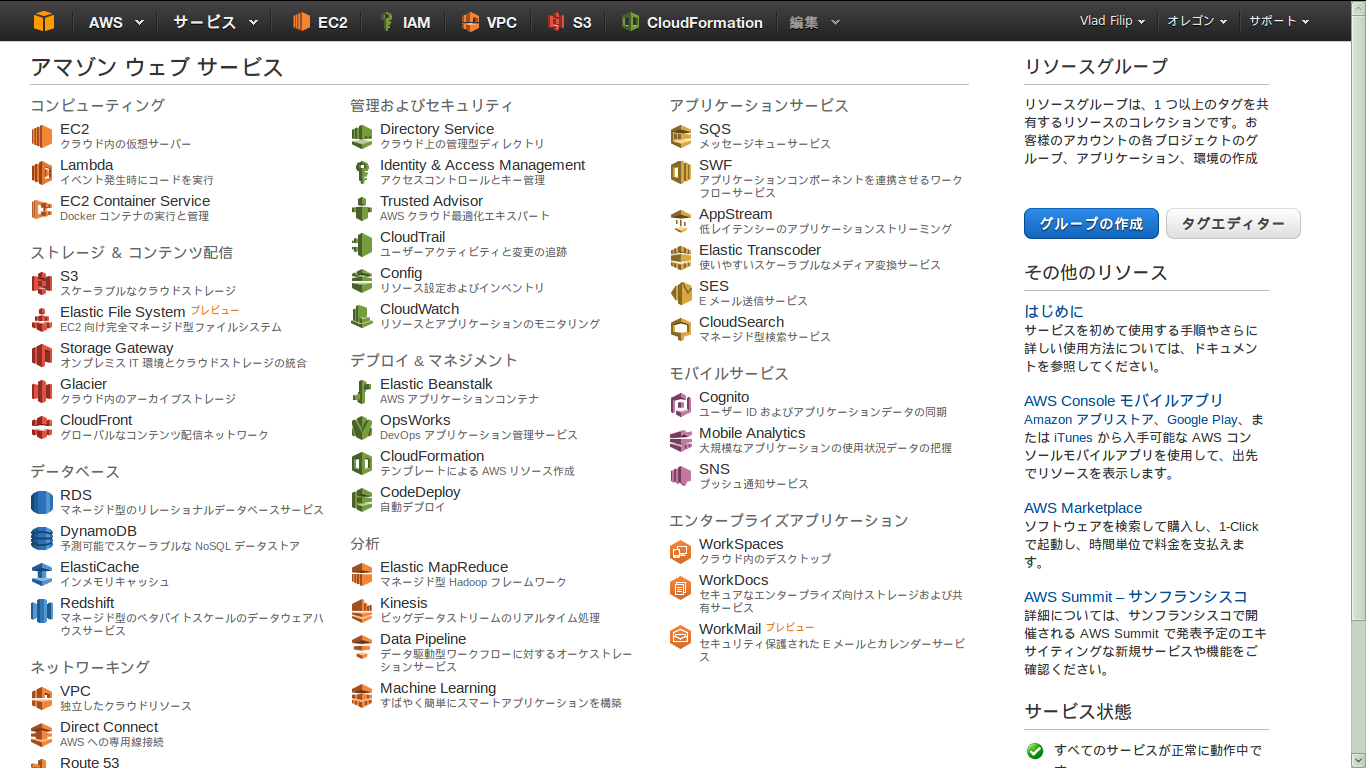
Task: Click the SNS icon
Action: (680, 476)
